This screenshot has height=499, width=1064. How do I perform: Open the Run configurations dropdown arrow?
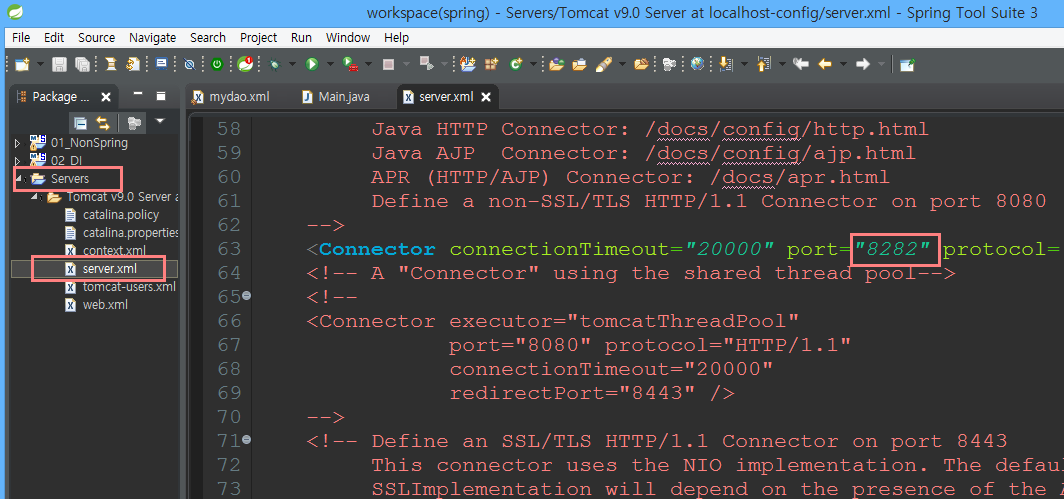330,64
